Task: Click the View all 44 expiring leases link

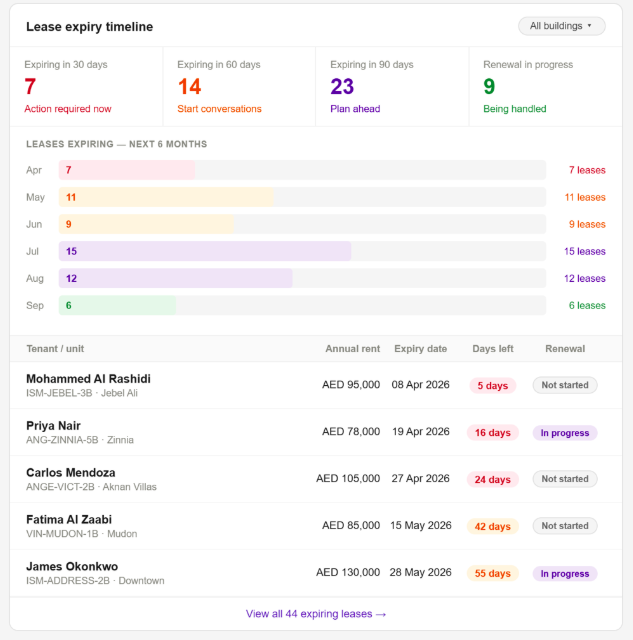Action: click(x=316, y=614)
